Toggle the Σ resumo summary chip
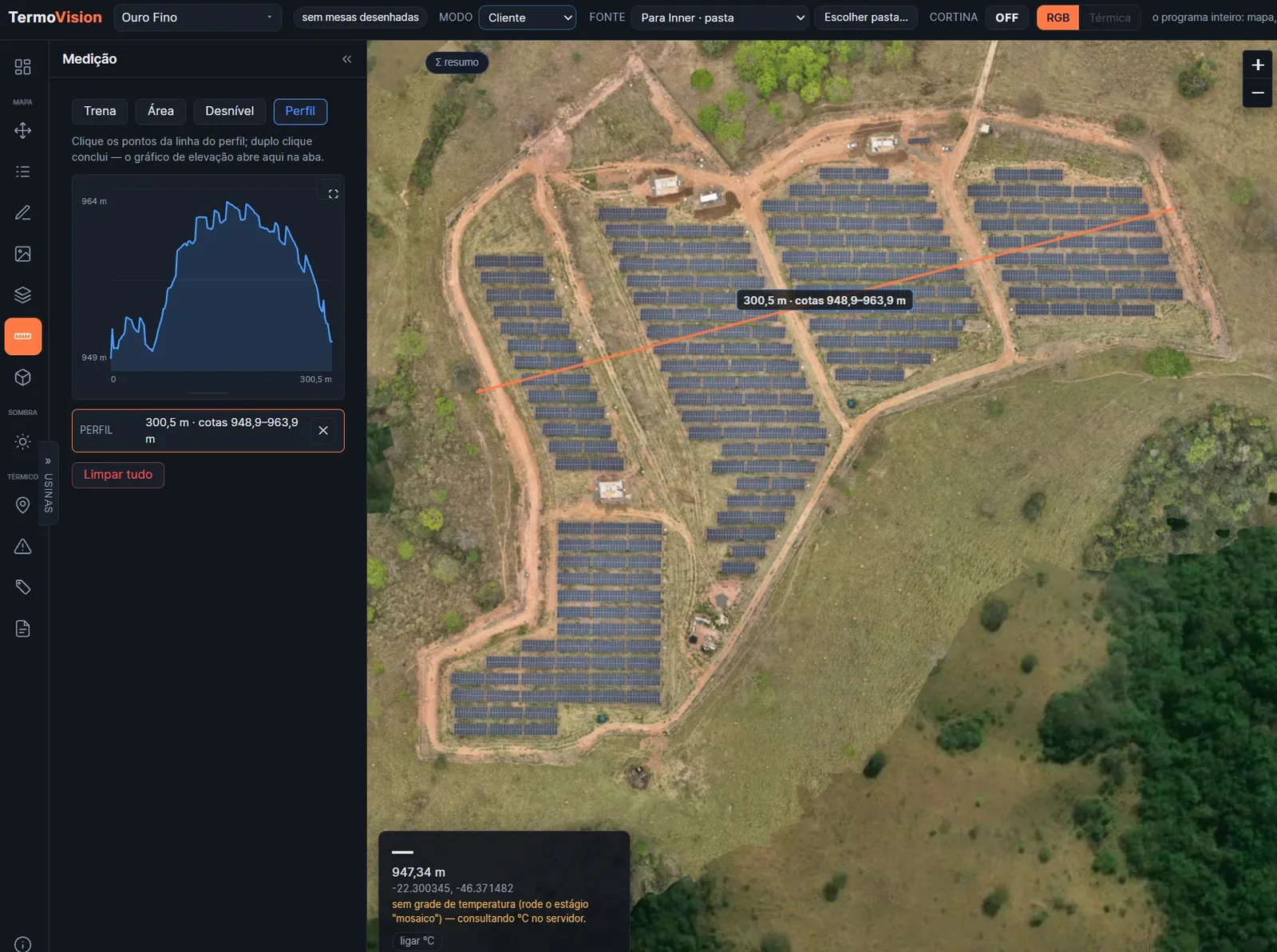Screen dimensions: 1277x952 tap(457, 62)
